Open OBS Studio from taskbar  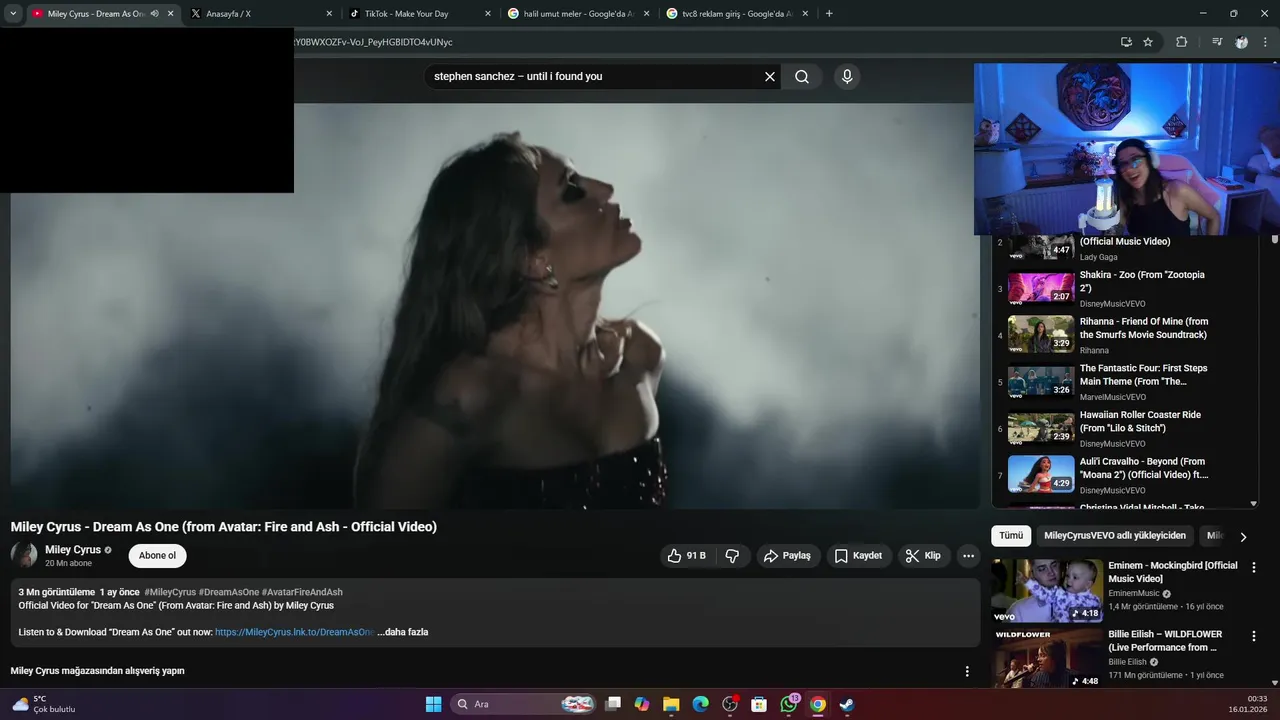[730, 704]
